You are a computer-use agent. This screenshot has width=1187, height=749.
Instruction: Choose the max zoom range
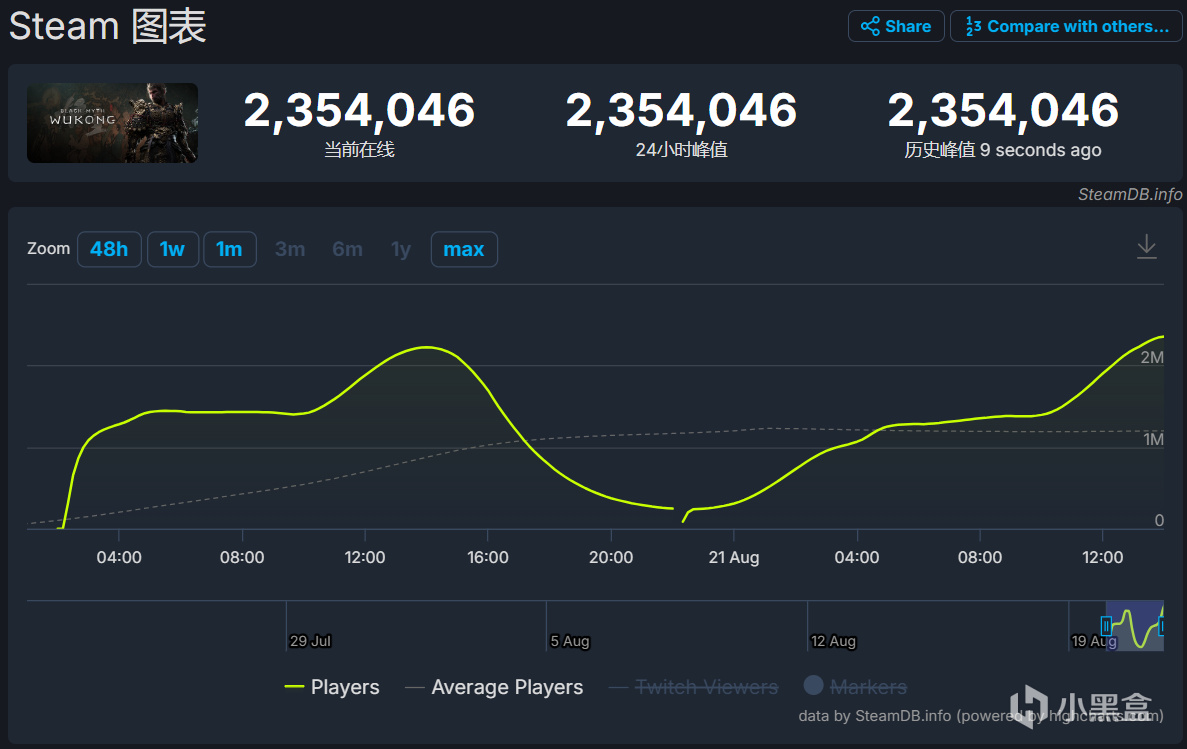pyautogui.click(x=464, y=249)
